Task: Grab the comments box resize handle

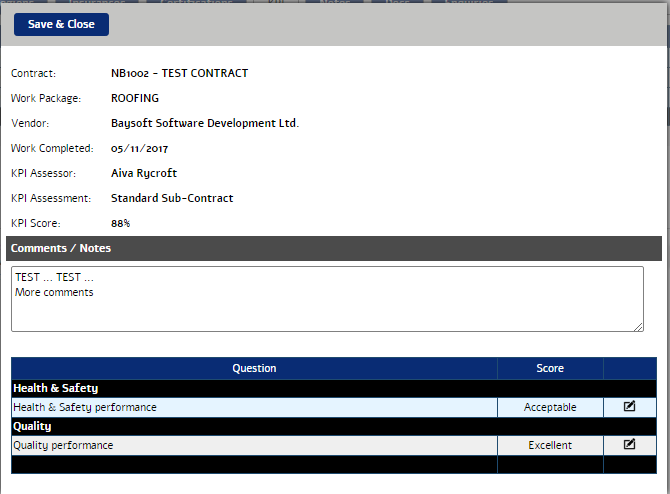Action: click(x=638, y=326)
